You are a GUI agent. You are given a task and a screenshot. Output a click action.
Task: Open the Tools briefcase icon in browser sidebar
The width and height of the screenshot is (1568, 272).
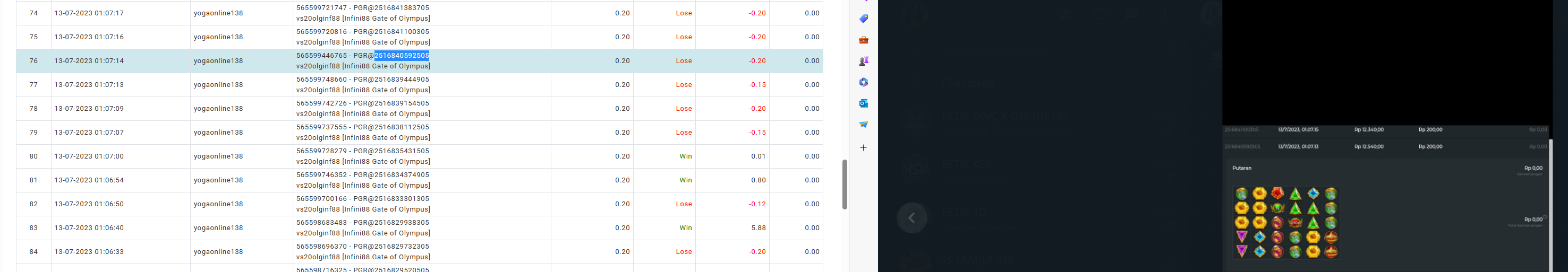tap(863, 40)
